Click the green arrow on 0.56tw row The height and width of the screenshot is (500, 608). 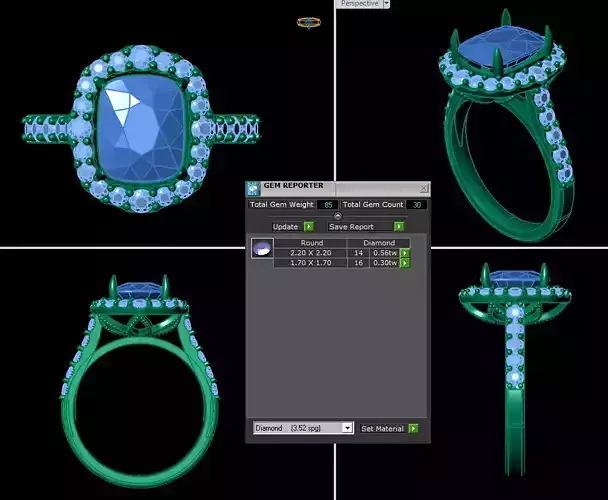pos(405,253)
